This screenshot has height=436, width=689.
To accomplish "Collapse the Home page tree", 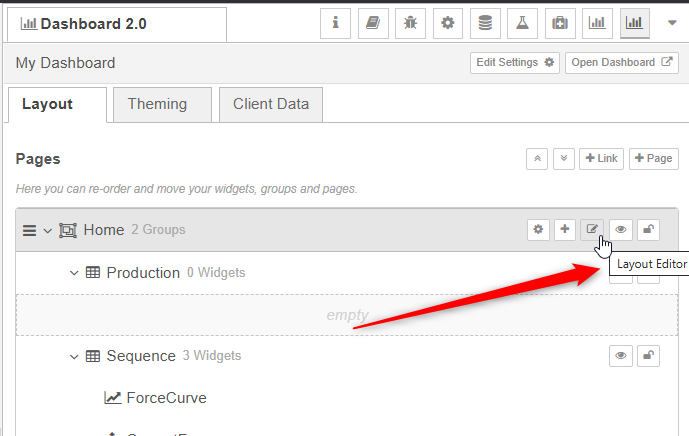I will (47, 230).
